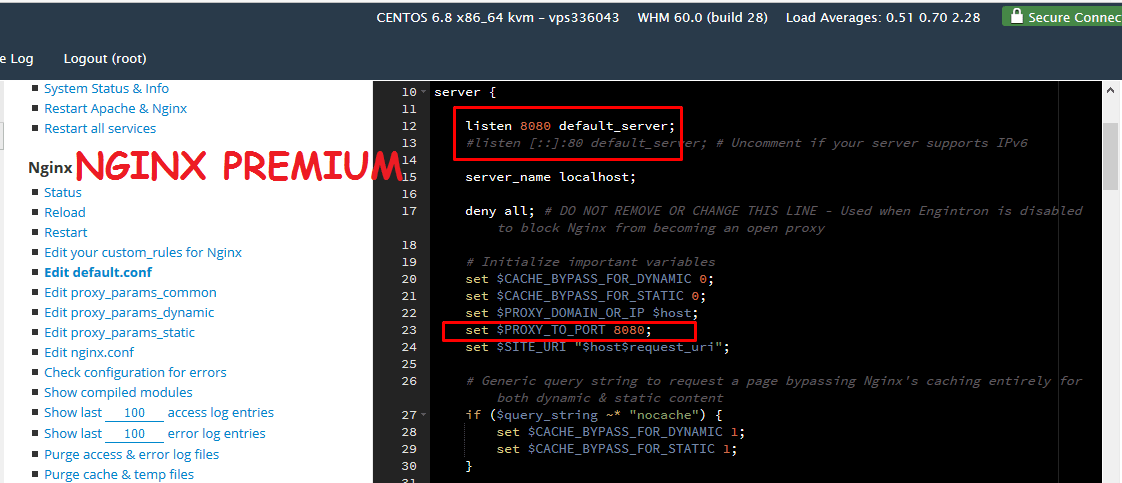Click 'set $SITE_URI' code line
The width and height of the screenshot is (1122, 483).
pos(597,347)
